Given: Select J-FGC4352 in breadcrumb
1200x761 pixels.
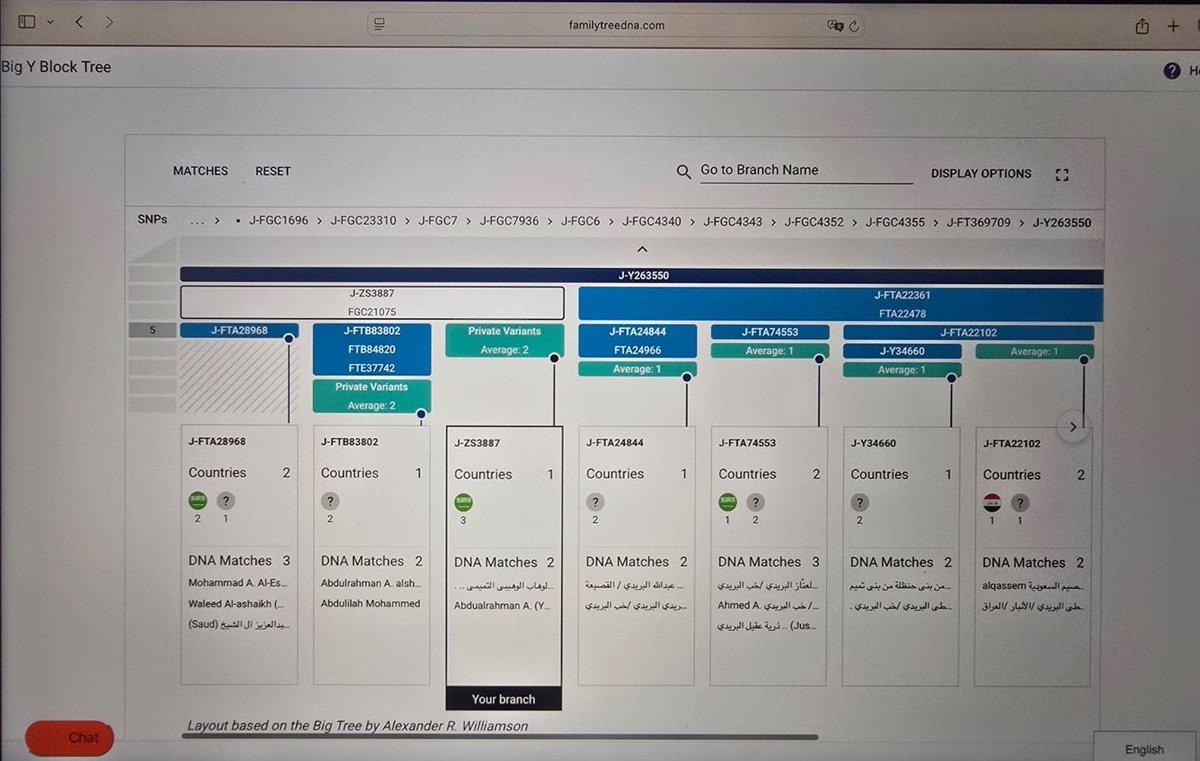Looking at the screenshot, I should 814,222.
